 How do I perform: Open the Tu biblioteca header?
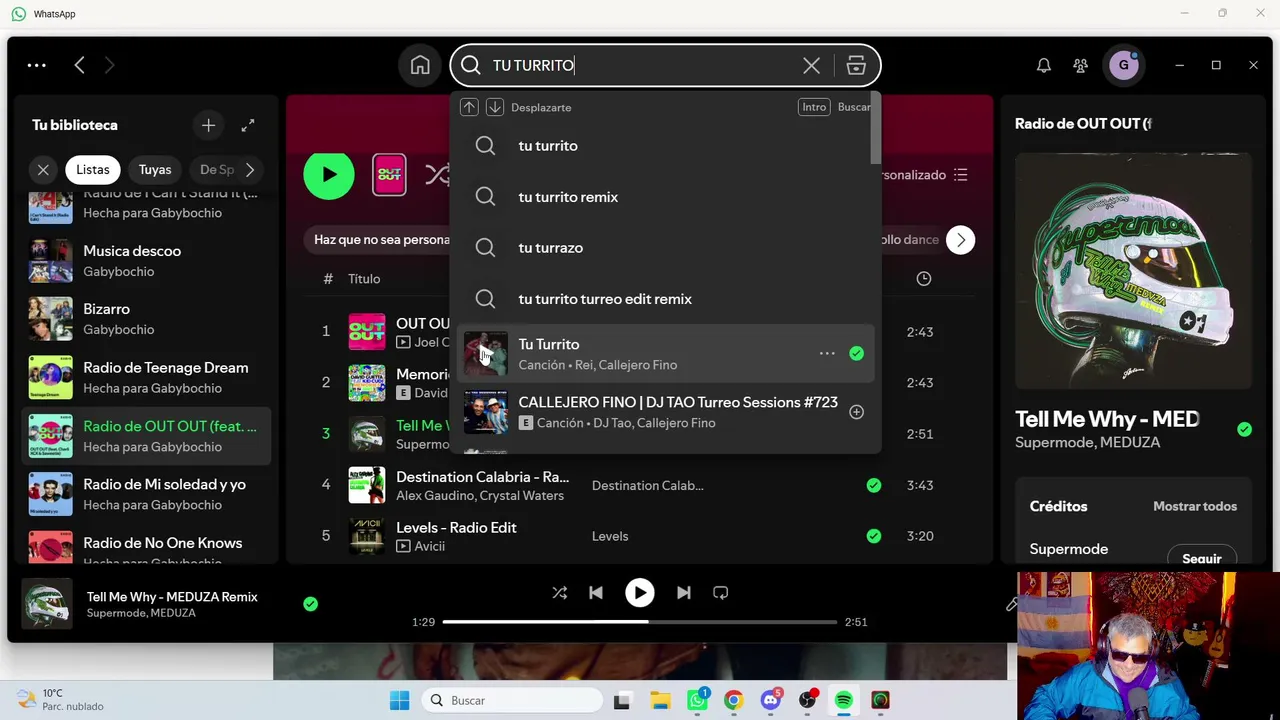[75, 125]
